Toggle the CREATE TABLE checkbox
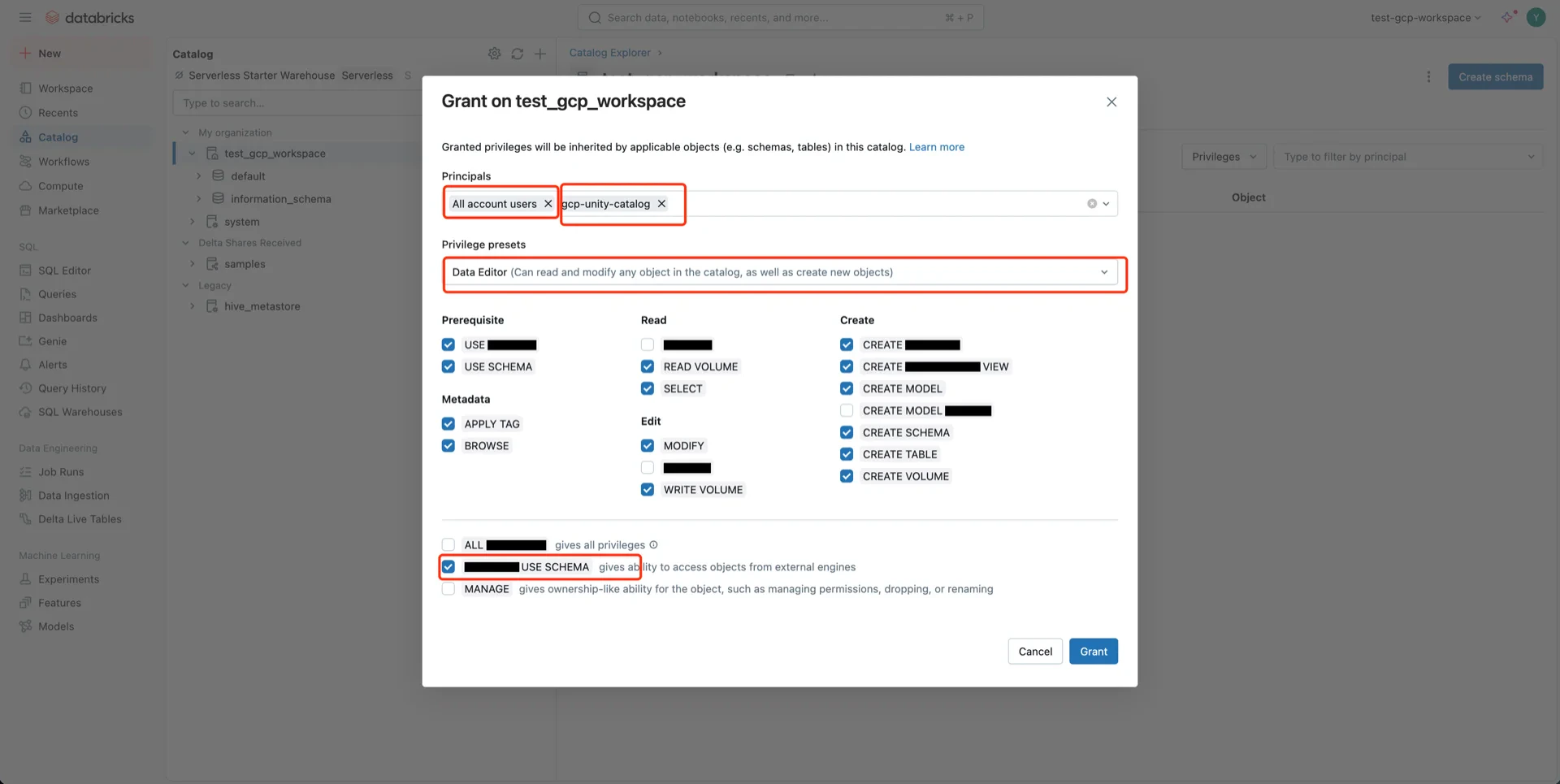 847,454
